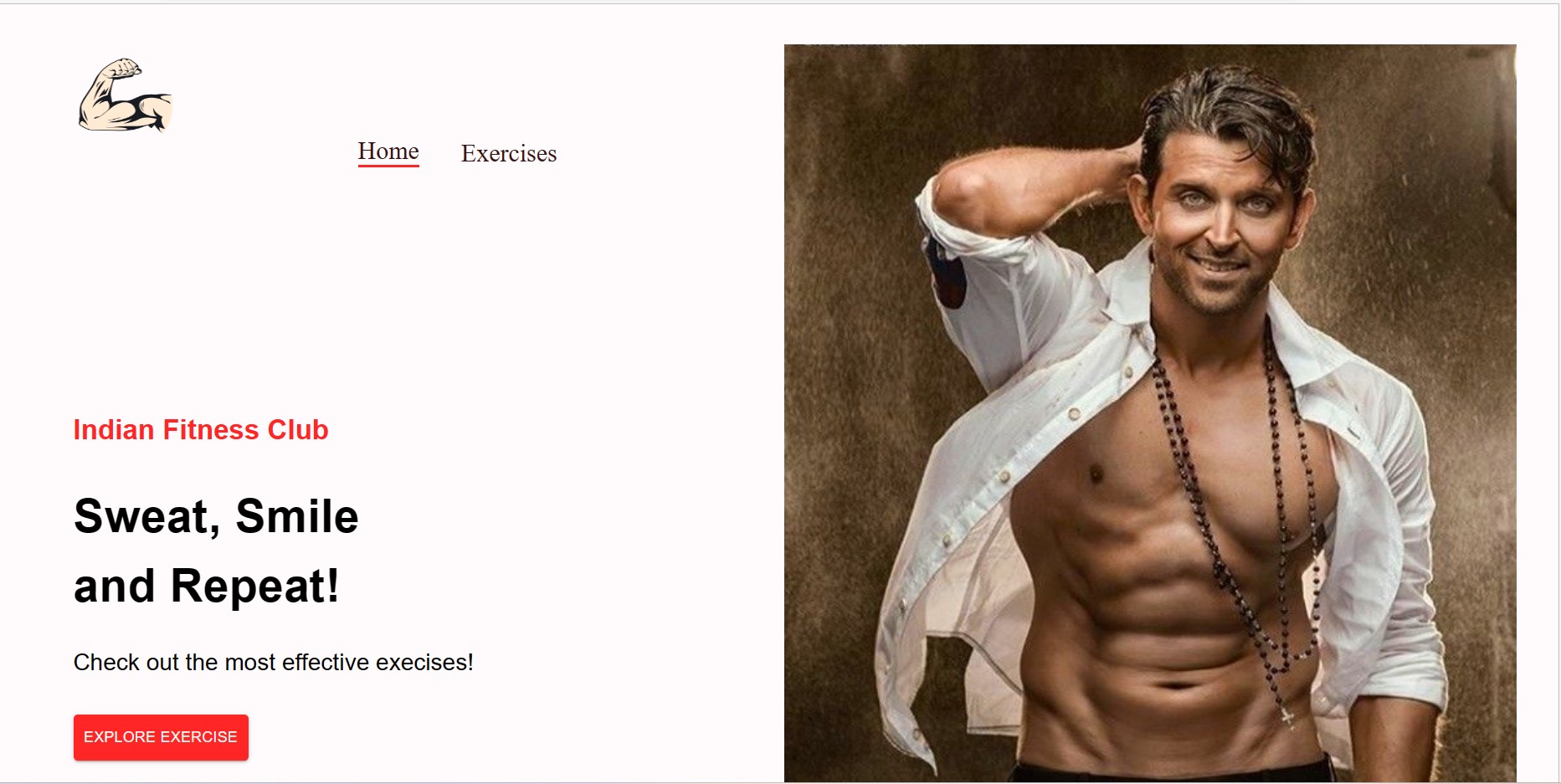This screenshot has width=1561, height=784.
Task: Click the cross pendant on the beaded necklace
Action: (x=1287, y=717)
